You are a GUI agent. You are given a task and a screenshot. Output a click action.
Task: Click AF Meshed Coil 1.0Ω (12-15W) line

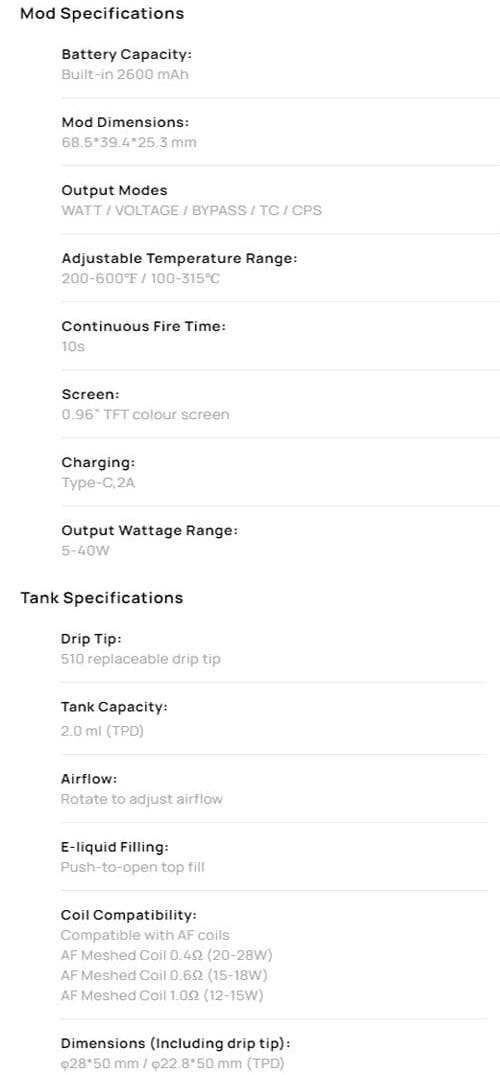click(x=162, y=995)
